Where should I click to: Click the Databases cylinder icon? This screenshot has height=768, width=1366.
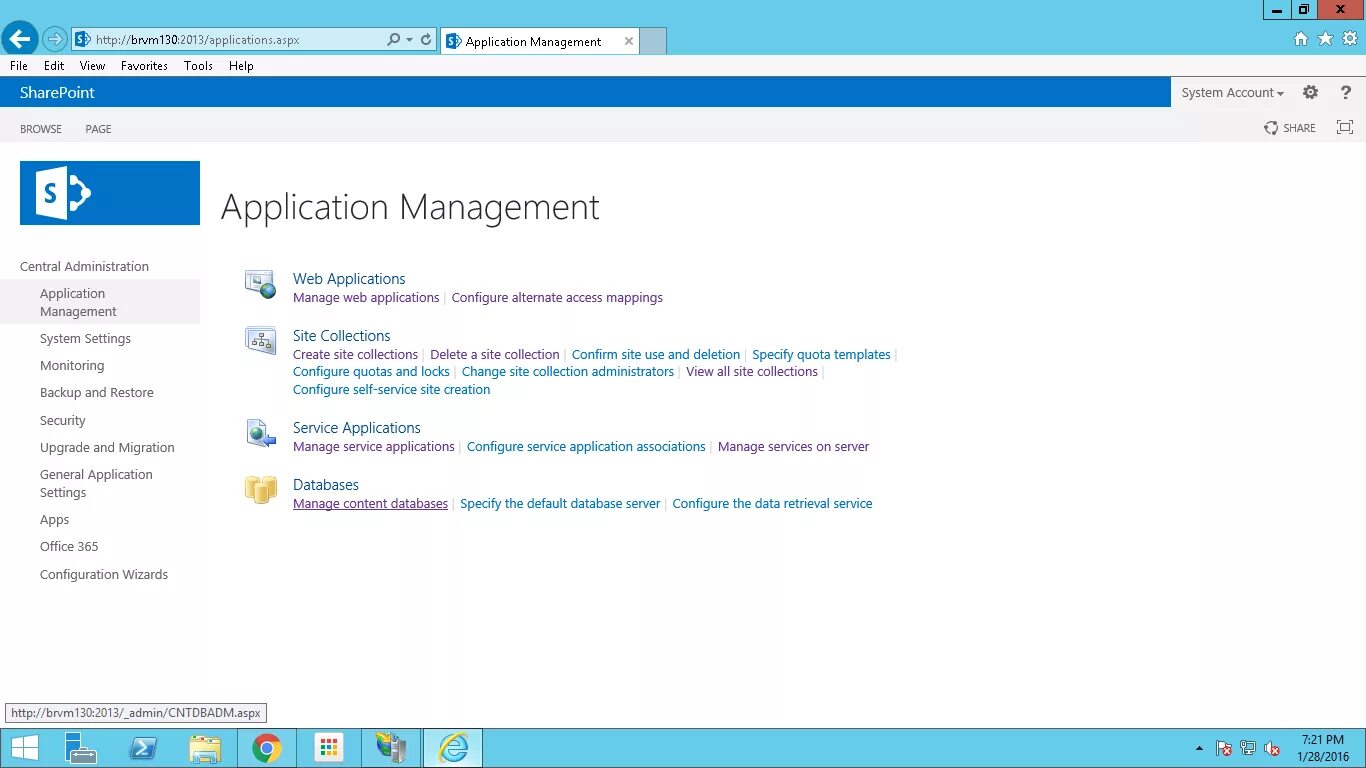261,489
